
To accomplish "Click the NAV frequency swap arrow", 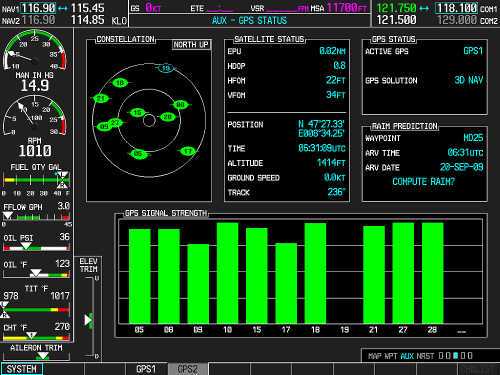I will point(63,8).
